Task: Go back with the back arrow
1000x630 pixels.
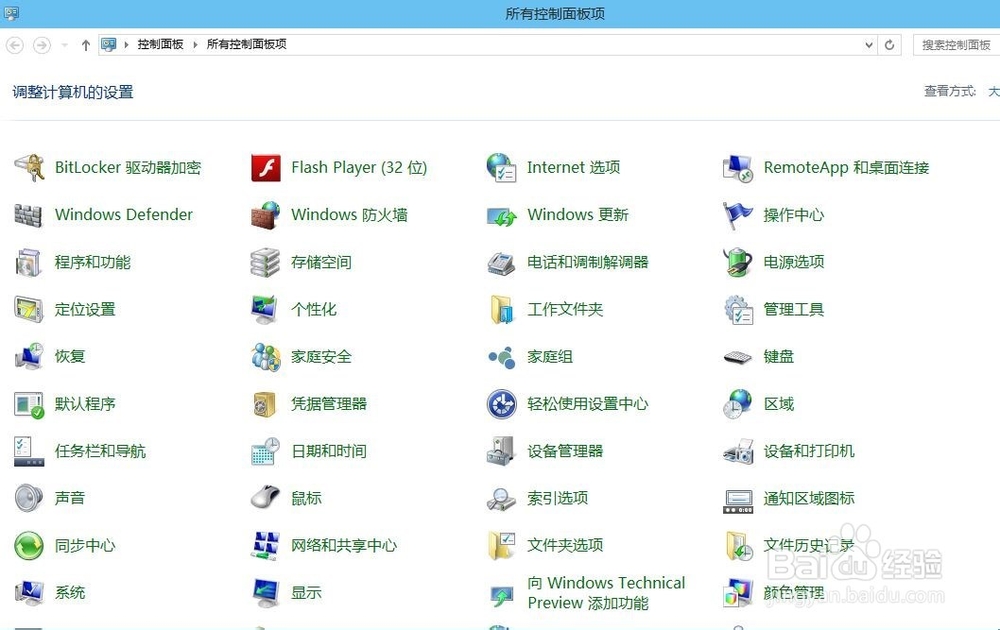Action: click(15, 45)
